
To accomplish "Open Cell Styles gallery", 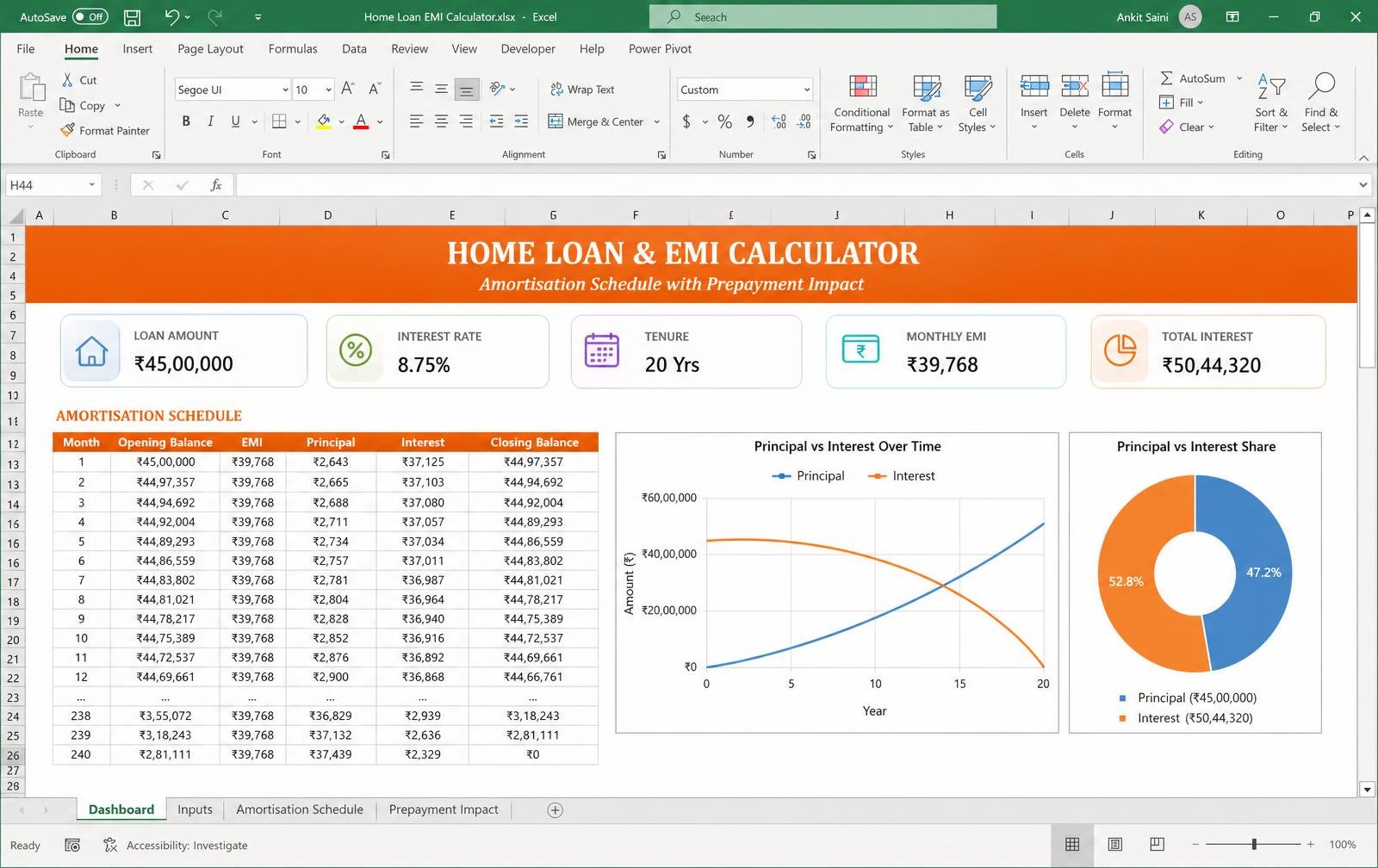I will [x=978, y=103].
